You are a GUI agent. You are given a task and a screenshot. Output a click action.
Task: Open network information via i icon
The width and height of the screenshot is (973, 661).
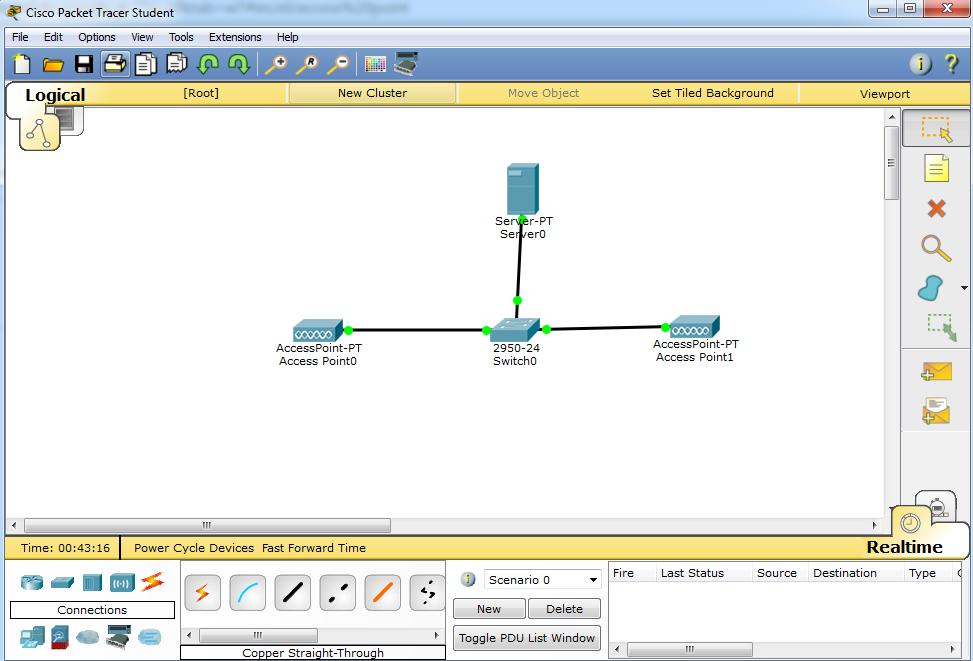point(920,64)
